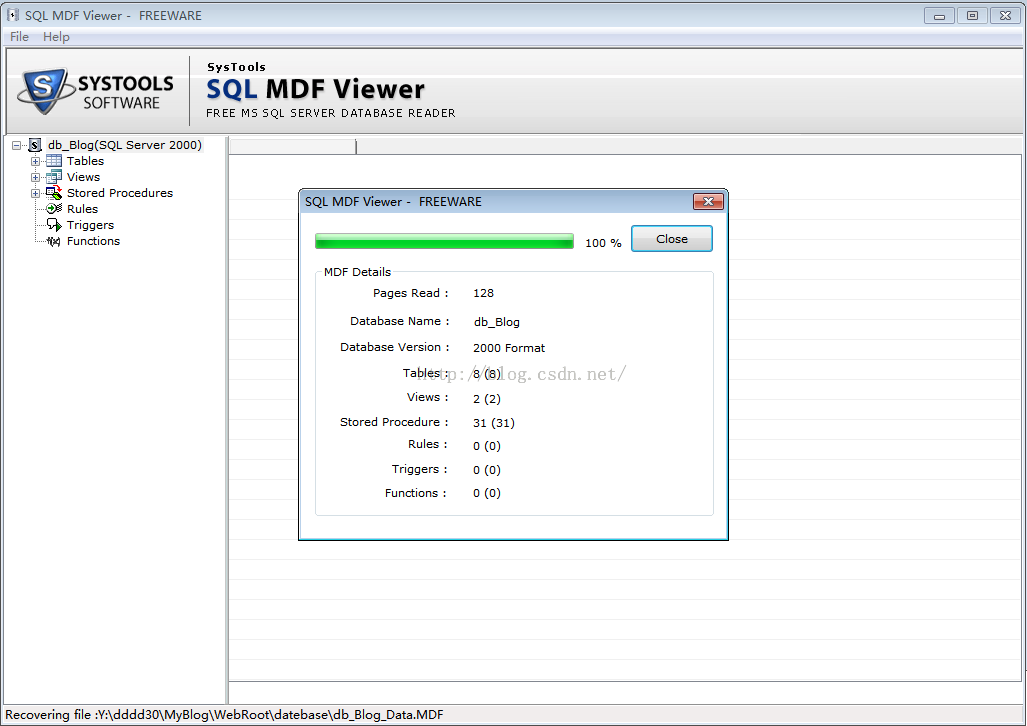Image resolution: width=1027 pixels, height=726 pixels.
Task: Click the 2000 Format version value
Action: click(509, 348)
